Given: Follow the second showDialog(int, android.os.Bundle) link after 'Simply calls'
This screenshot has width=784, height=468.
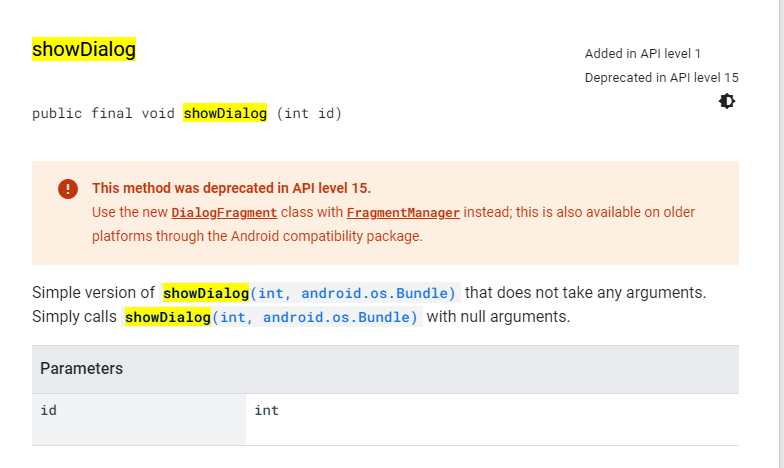Looking at the screenshot, I should (272, 317).
